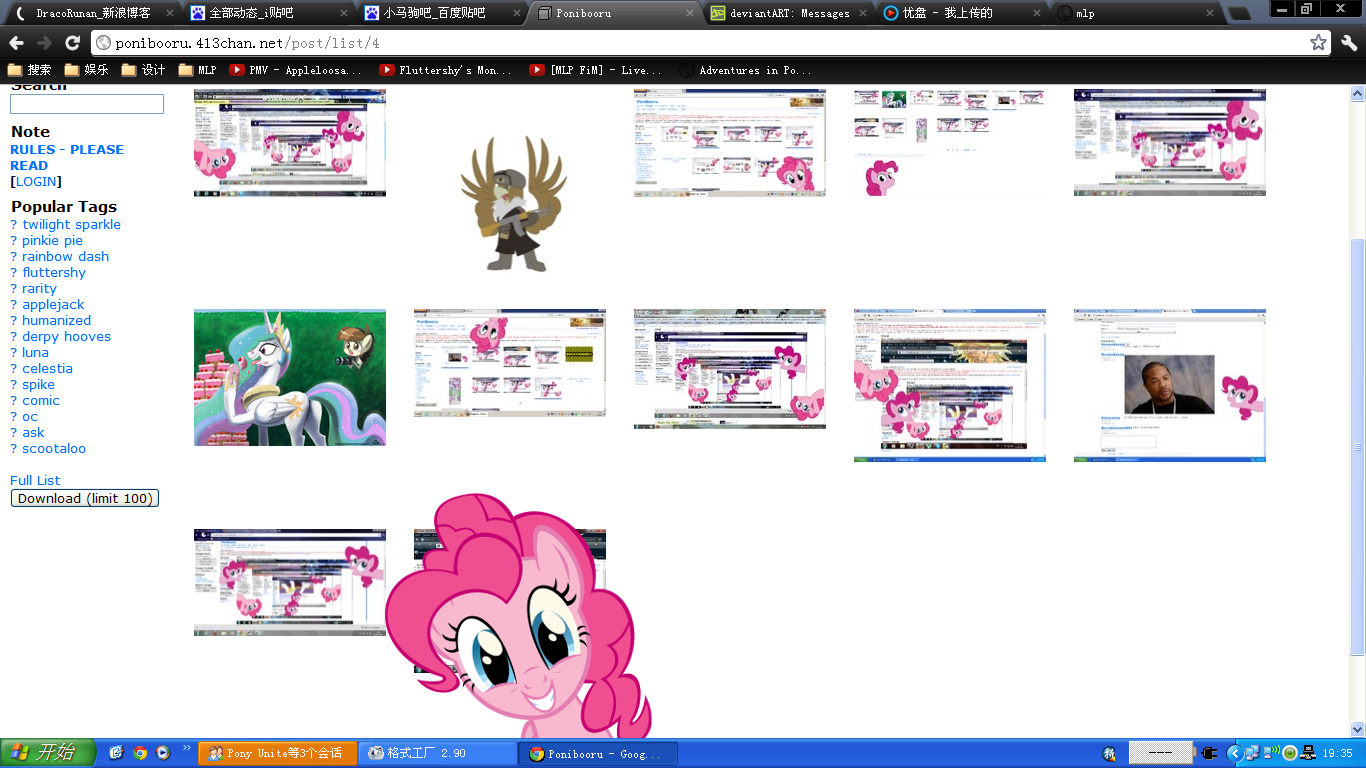Close the DracoRunan_新浪博客 tab
1366x768 pixels.
169,13
